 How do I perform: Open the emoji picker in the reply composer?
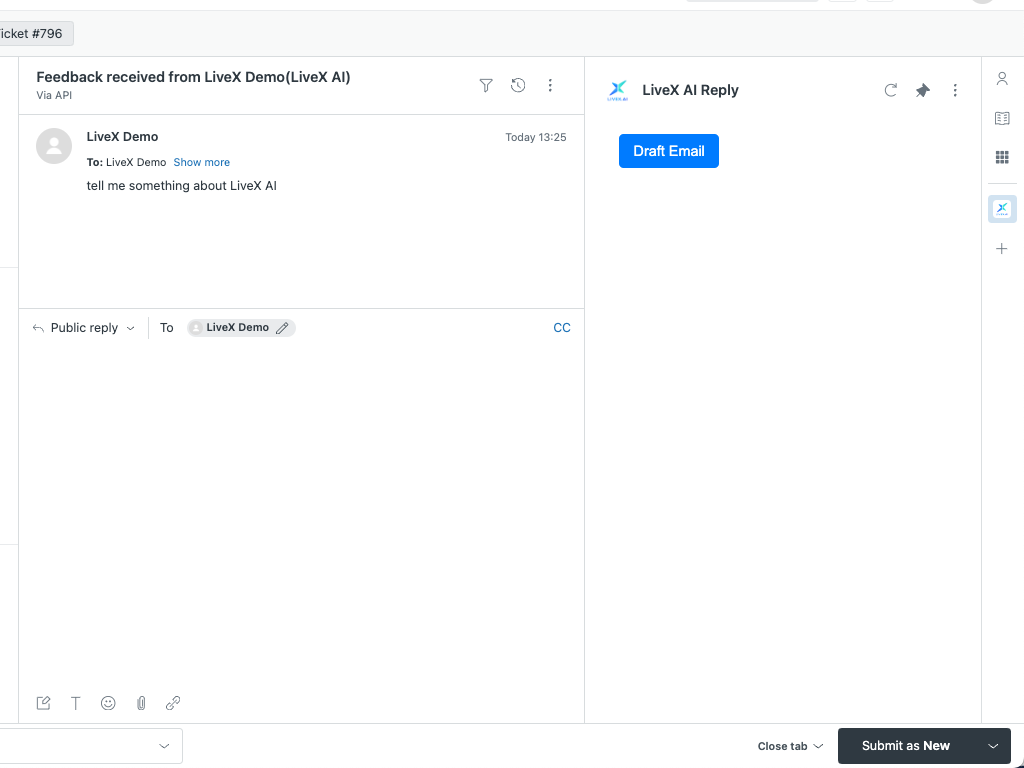tap(108, 703)
